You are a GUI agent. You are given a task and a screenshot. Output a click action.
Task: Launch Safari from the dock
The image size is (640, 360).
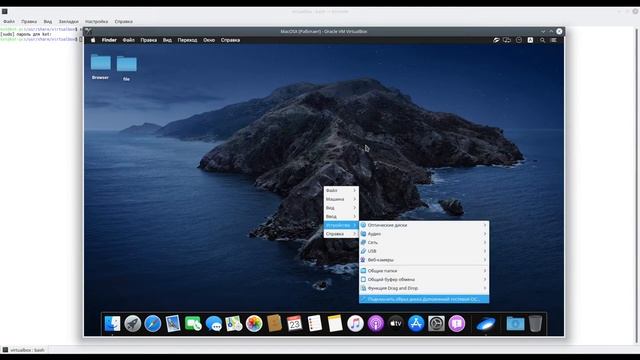[153, 324]
